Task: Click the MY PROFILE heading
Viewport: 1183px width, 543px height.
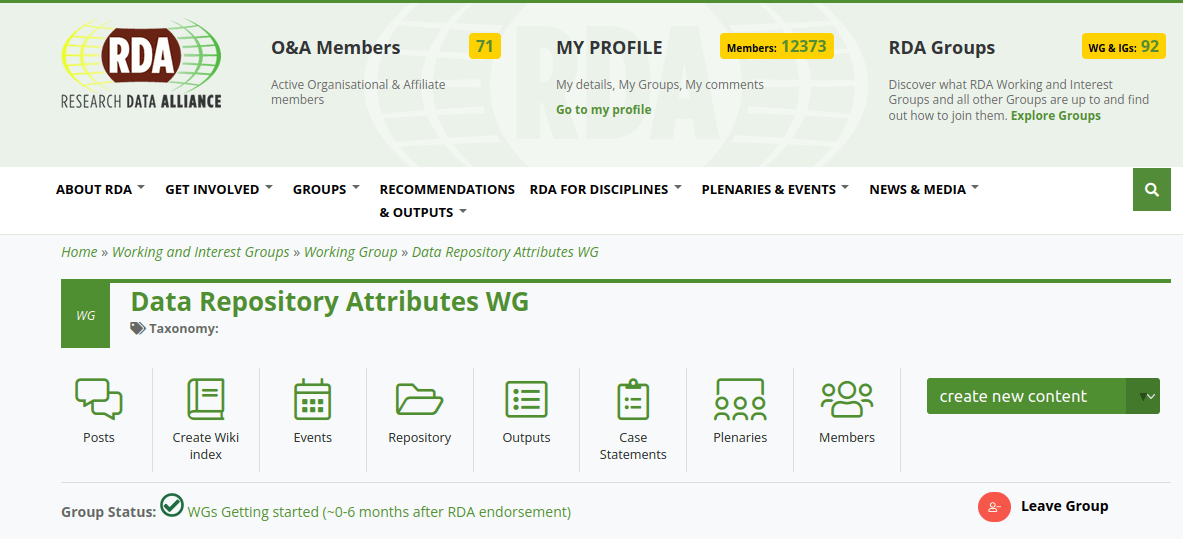Action: point(610,48)
